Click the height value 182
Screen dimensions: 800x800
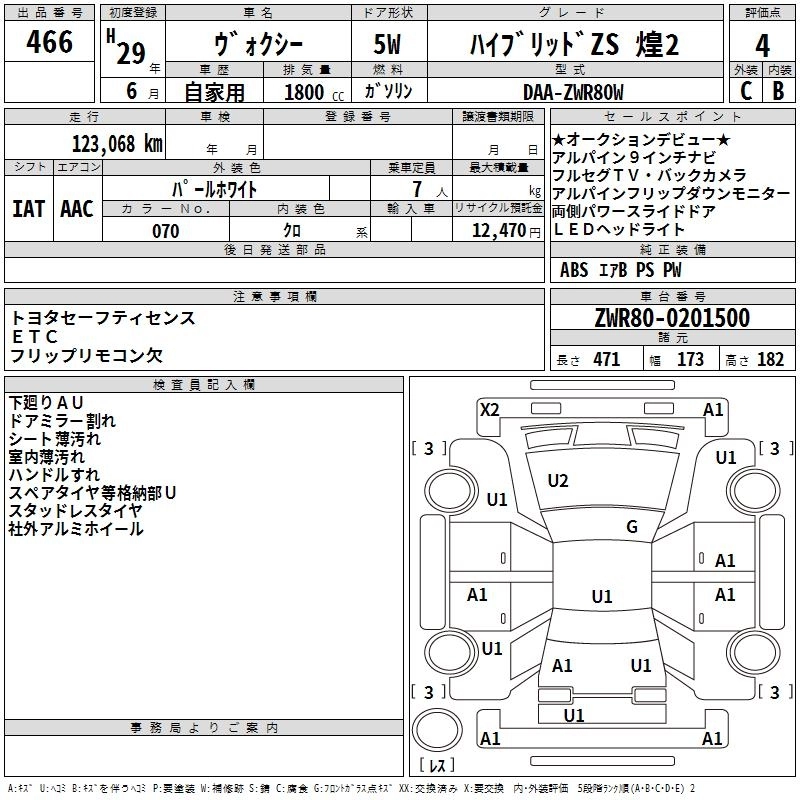tap(771, 360)
